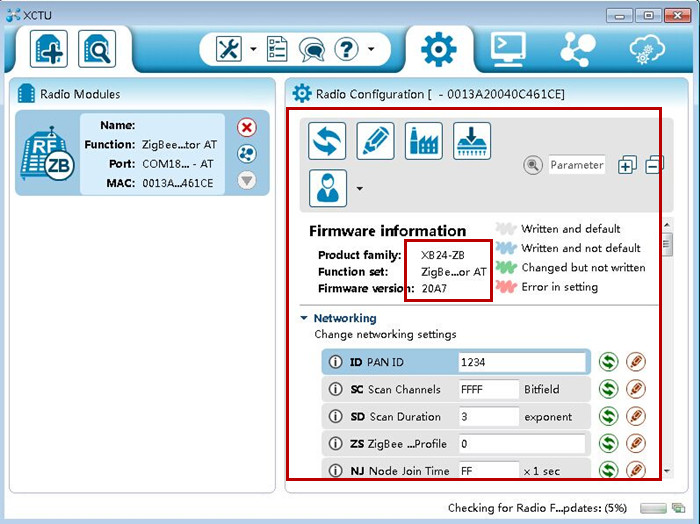Screen dimensions: 700x524
Task: Load factory default settings icon
Action: 424,141
